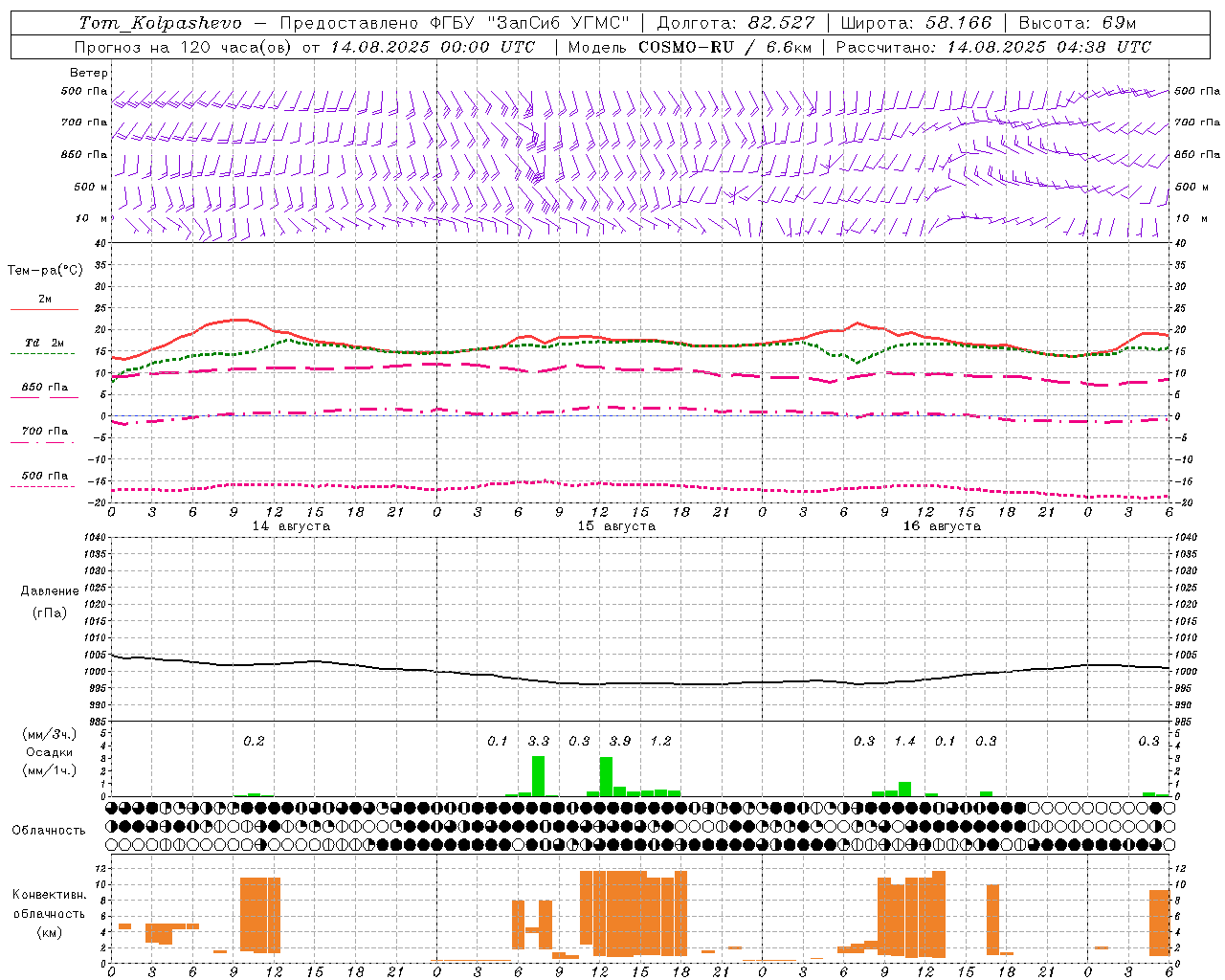The height and width of the screenshot is (980, 1225).
Task: Click the '3.9' precipitation amount value
Action: [x=620, y=741]
